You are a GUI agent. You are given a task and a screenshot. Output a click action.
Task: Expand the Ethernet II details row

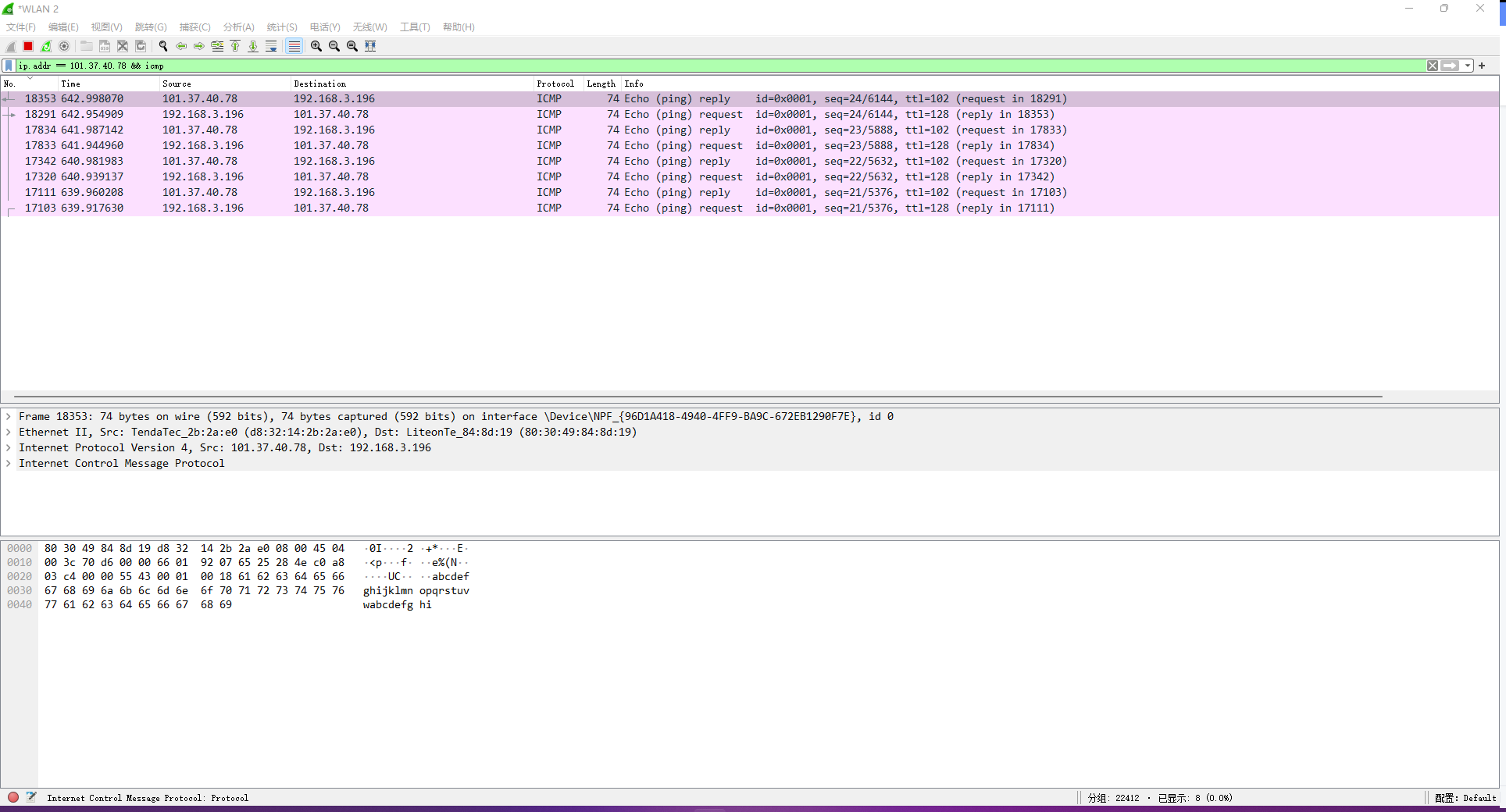(8, 432)
